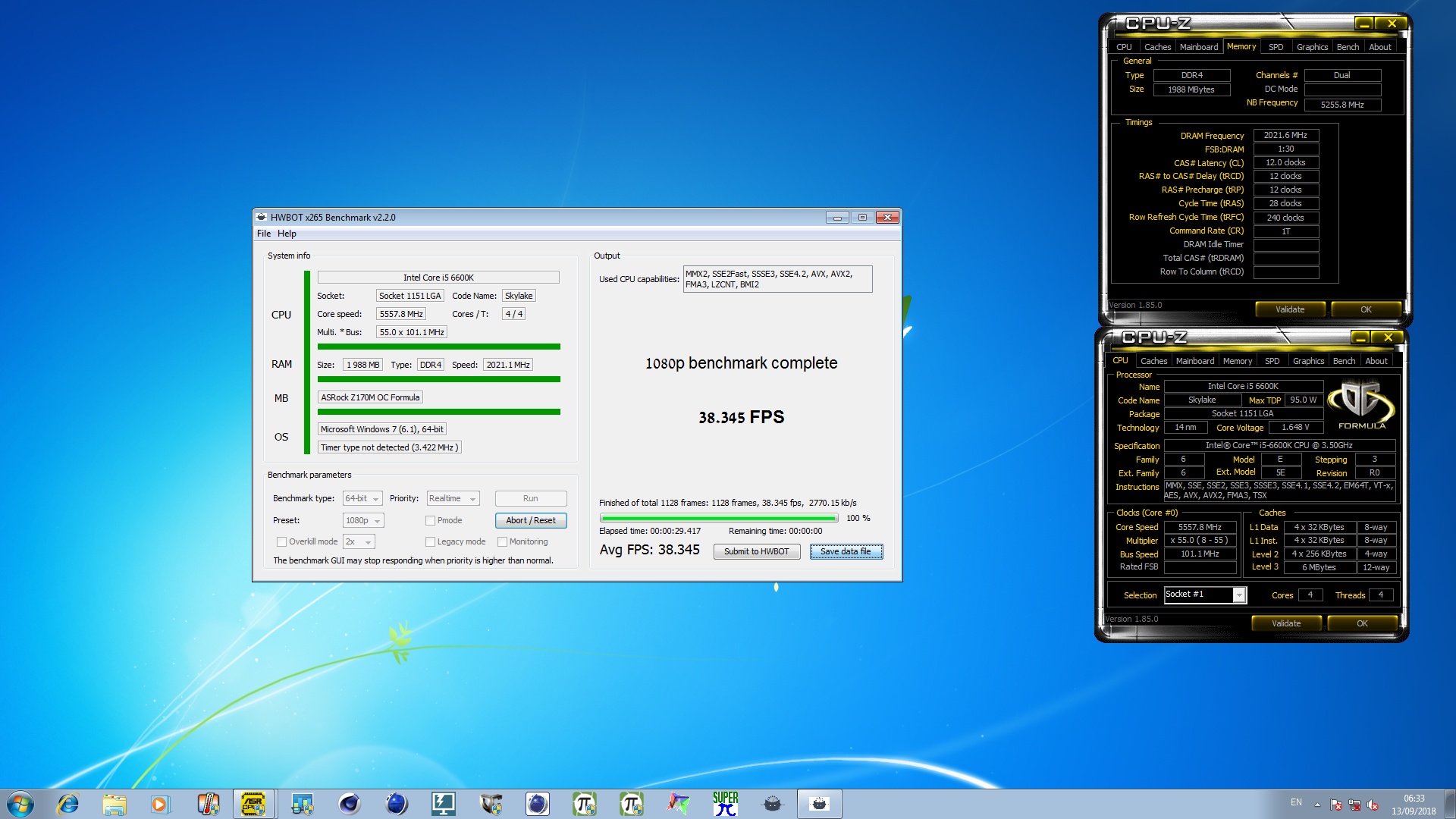Click the Core speed 5557.8 MHz field
Image resolution: width=1456 pixels, height=819 pixels.
tap(401, 314)
